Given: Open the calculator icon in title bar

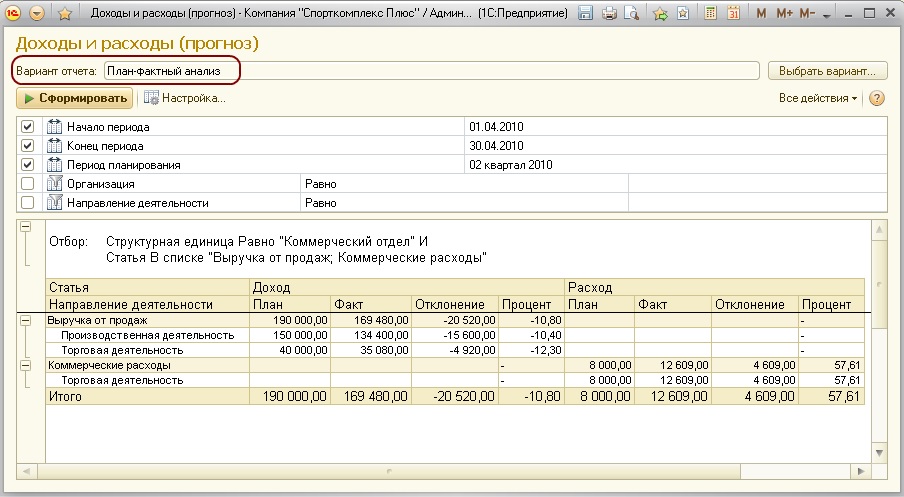Looking at the screenshot, I should click(712, 14).
